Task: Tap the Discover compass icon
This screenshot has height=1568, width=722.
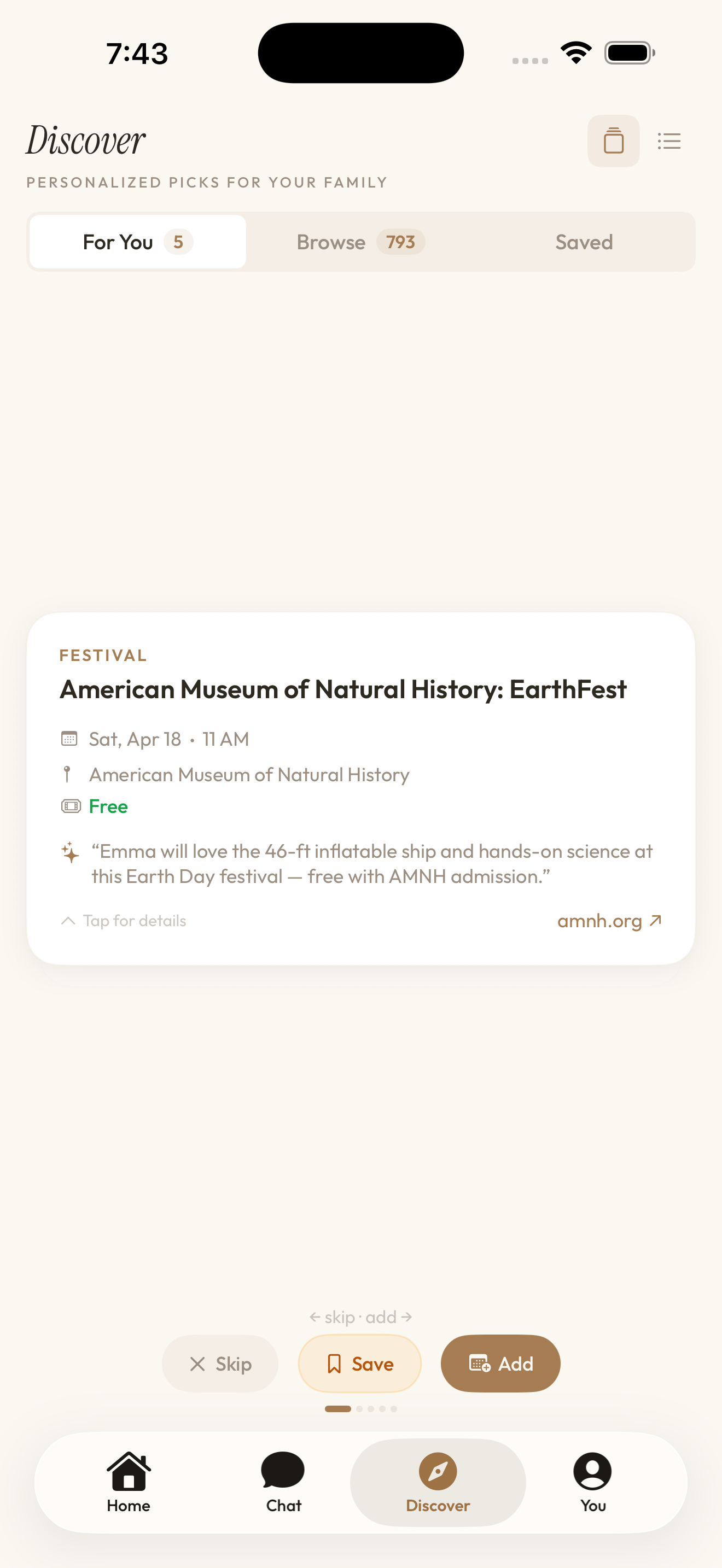Action: [438, 1471]
